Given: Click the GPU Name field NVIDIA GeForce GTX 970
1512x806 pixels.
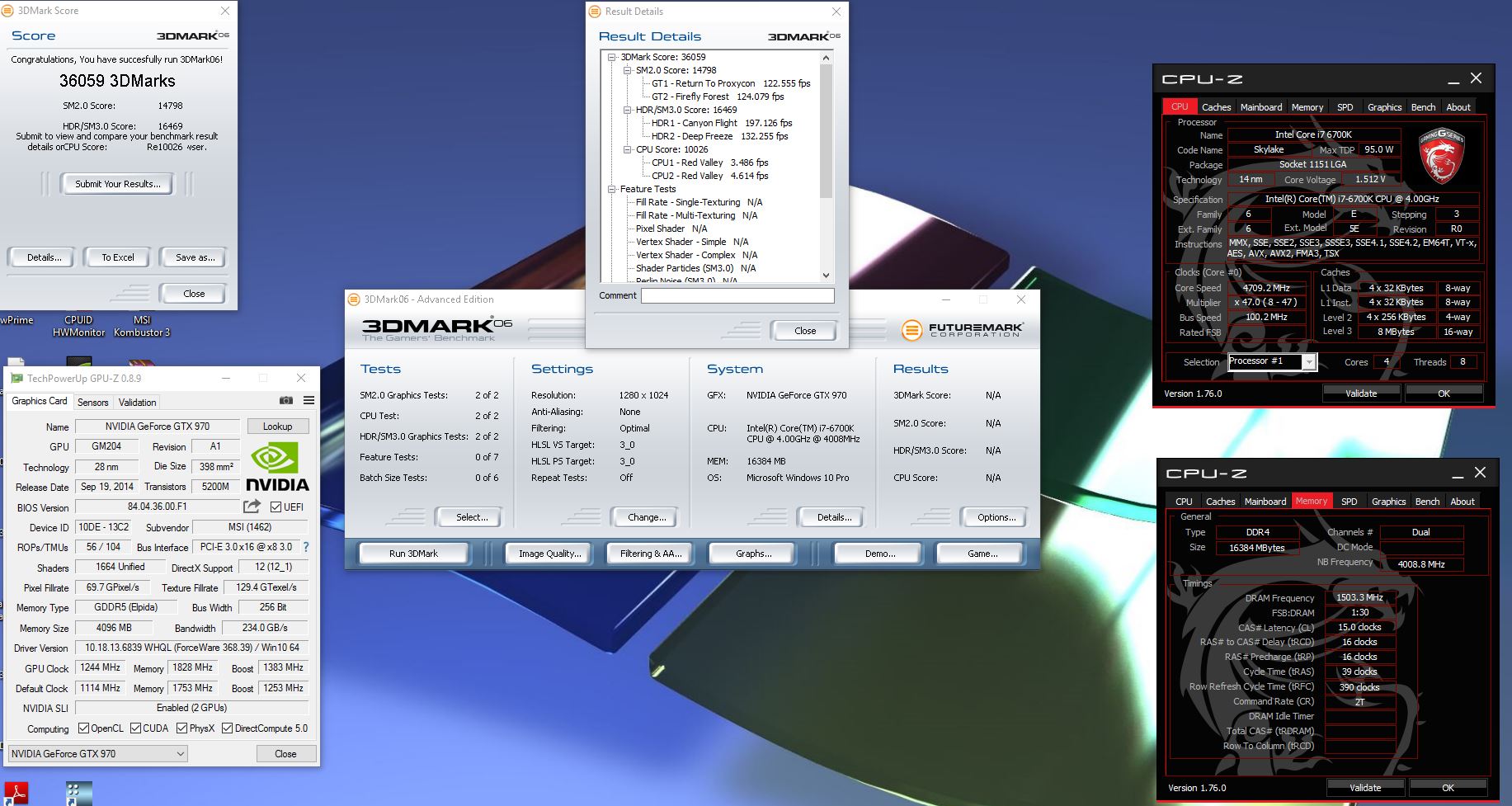Looking at the screenshot, I should coord(158,427).
